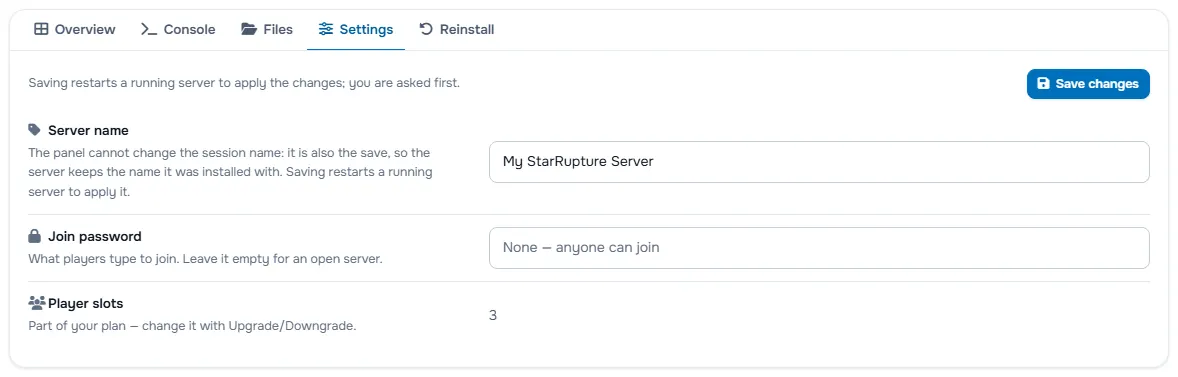Image resolution: width=1178 pixels, height=377 pixels.
Task: Click the Console terminal prompt icon
Action: pos(149,29)
